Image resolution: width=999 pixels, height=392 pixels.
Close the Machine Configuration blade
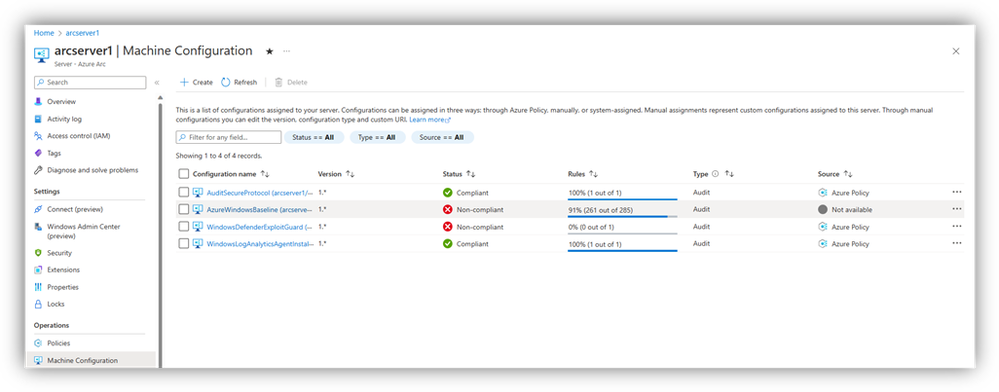point(956,52)
